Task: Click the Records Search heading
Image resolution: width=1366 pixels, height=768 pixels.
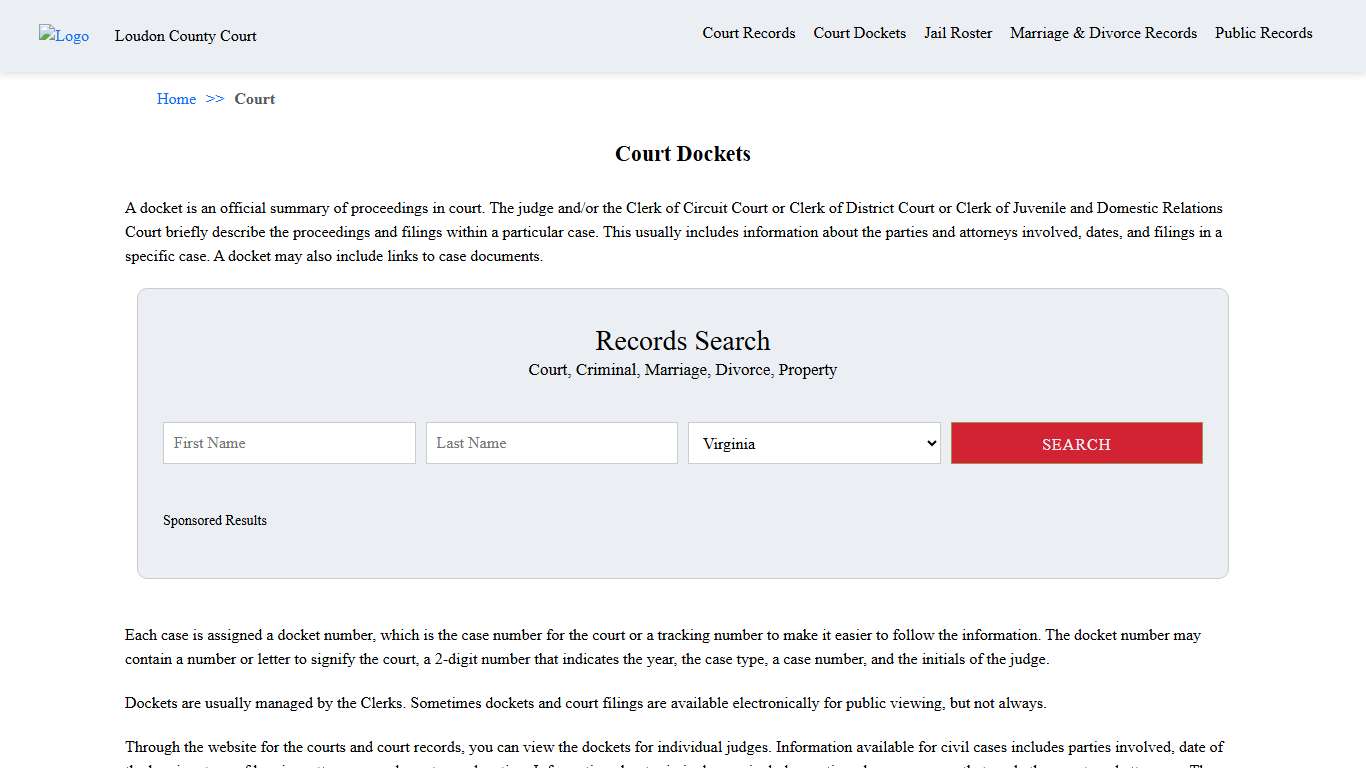Action: click(682, 341)
